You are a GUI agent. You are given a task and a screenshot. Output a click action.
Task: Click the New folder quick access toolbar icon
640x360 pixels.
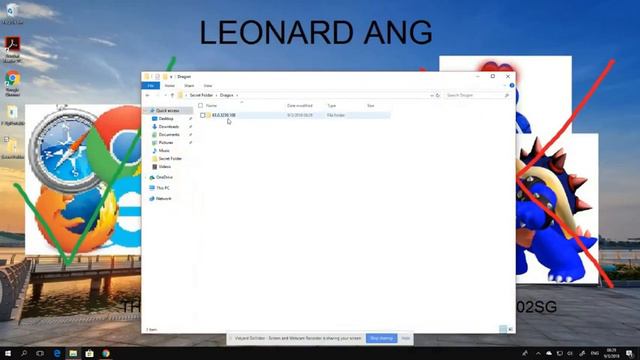tap(165, 76)
